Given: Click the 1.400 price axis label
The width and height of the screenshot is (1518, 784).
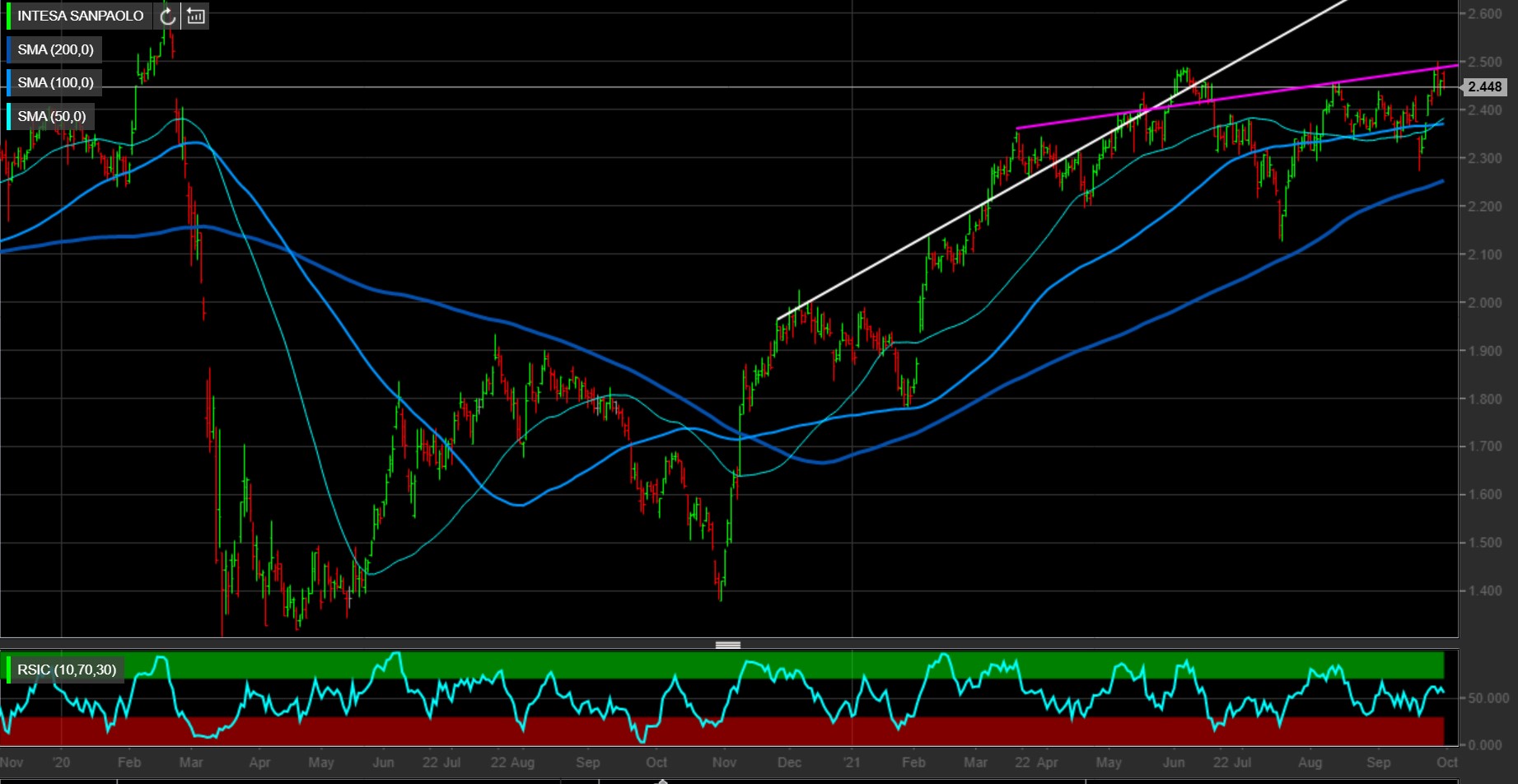Looking at the screenshot, I should (x=1484, y=590).
